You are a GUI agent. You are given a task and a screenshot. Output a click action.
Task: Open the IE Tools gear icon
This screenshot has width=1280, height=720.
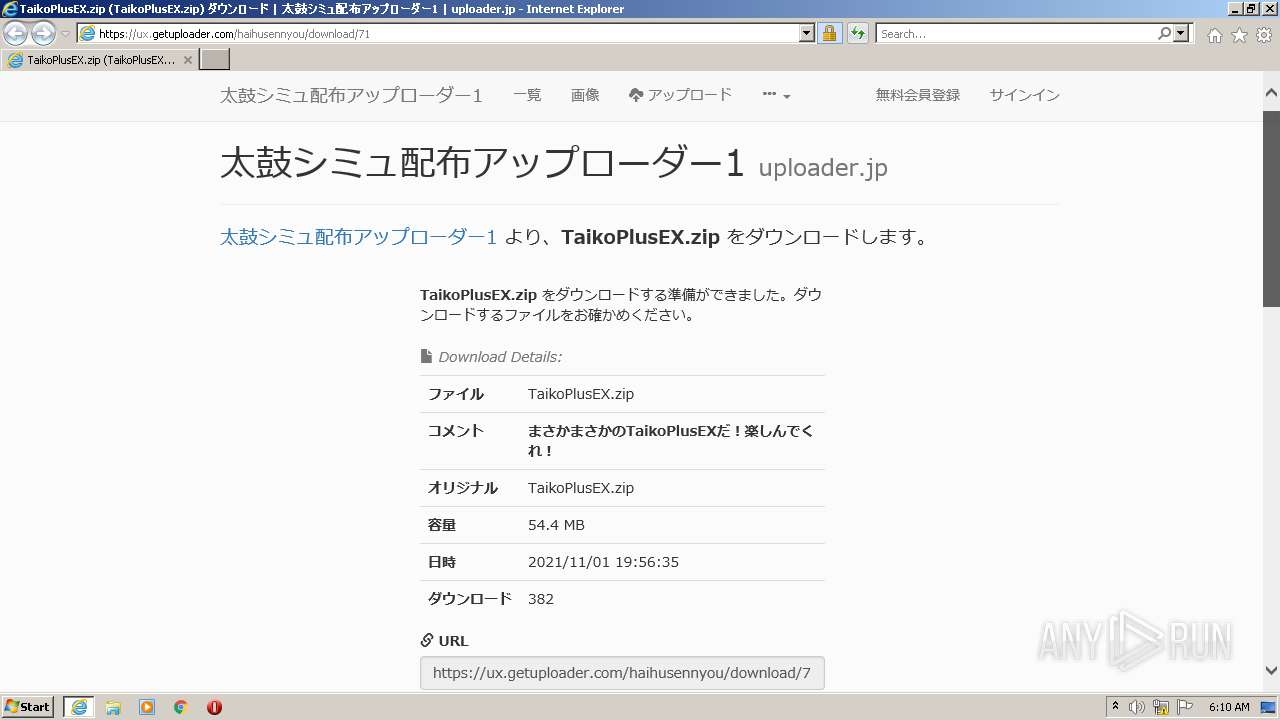tap(1264, 35)
